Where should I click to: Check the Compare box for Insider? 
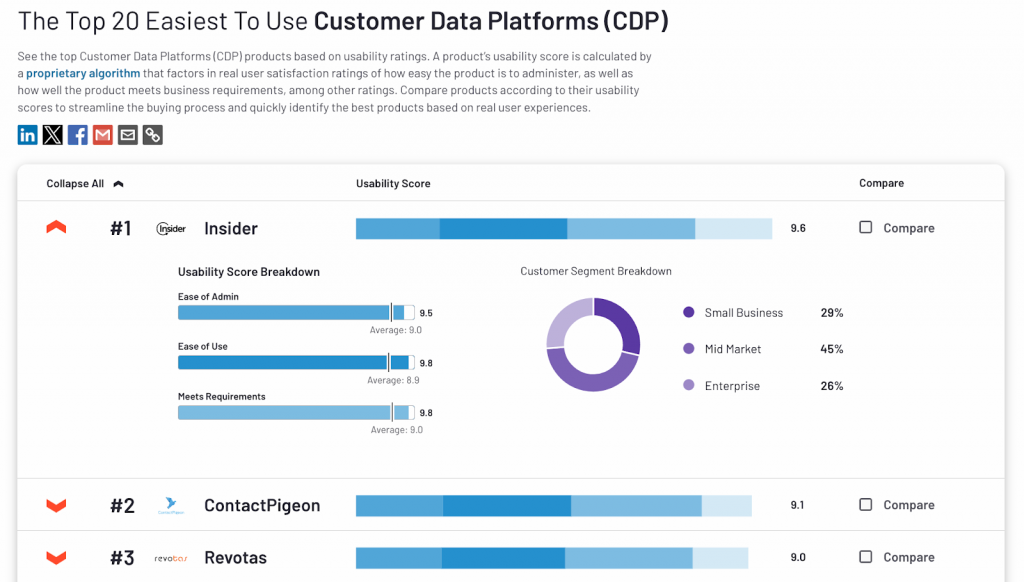tap(866, 228)
